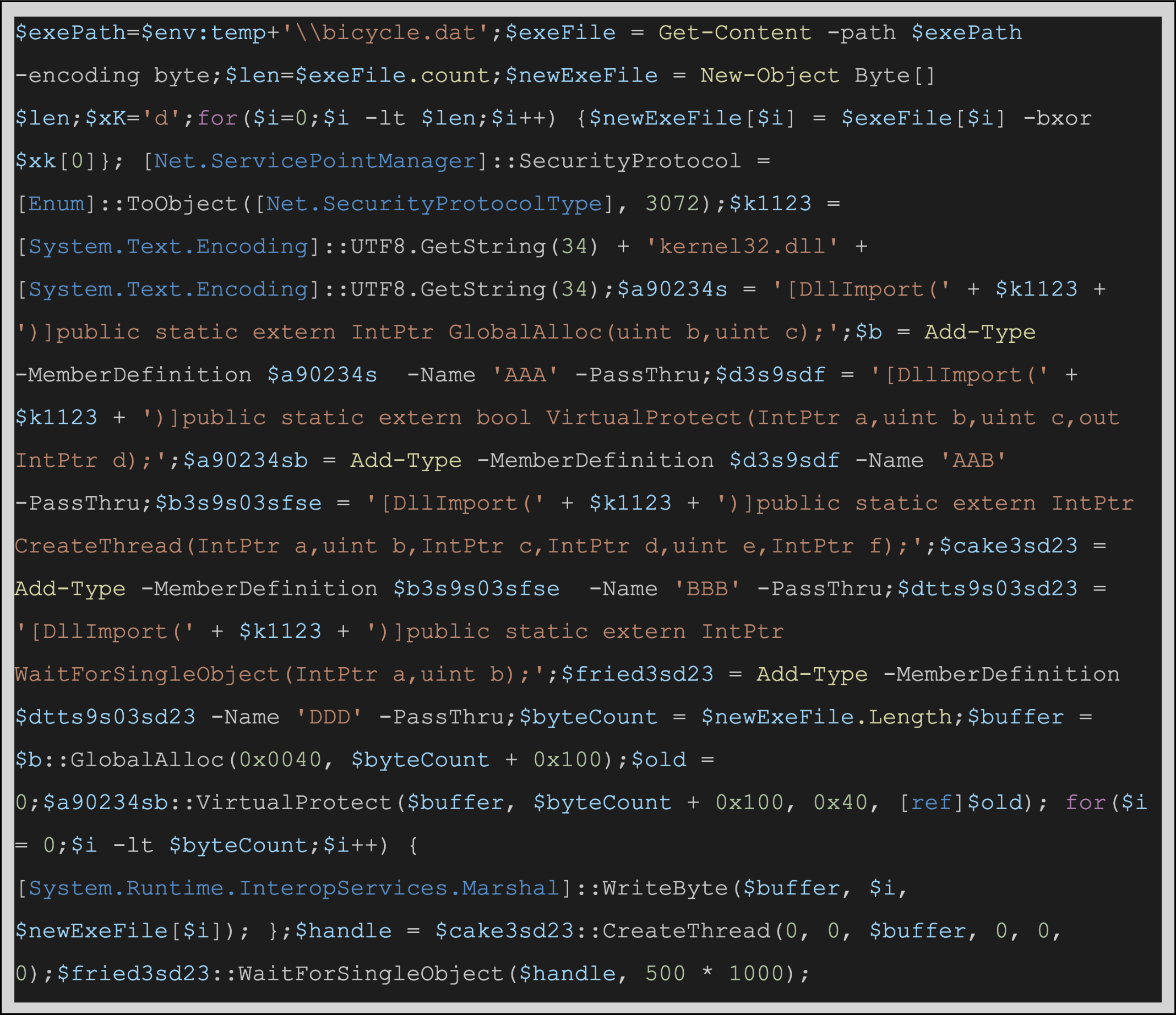Click the 'DDD' name string

tap(329, 717)
